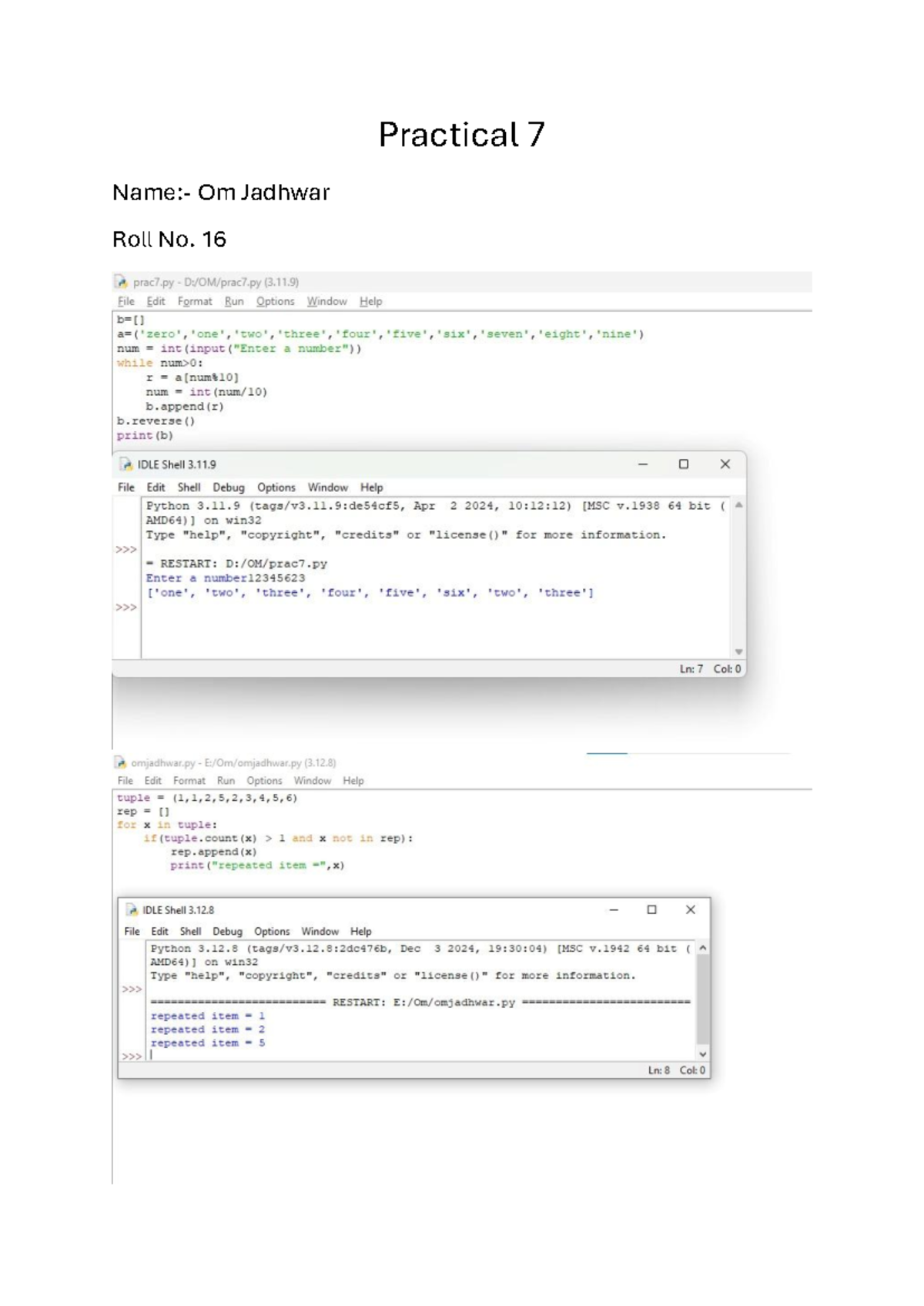Maximize the IDLE Shell 3.11.9 window
Viewport: 924px width, 1306px height.
point(683,464)
